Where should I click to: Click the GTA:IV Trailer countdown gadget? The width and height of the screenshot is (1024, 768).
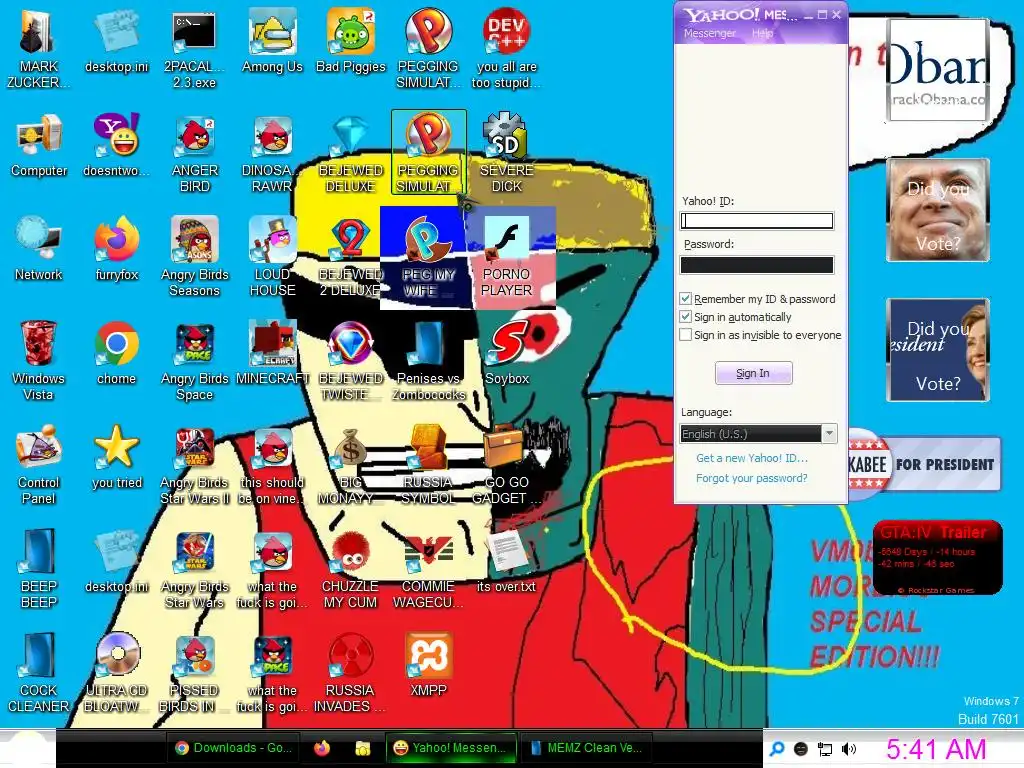coord(938,557)
